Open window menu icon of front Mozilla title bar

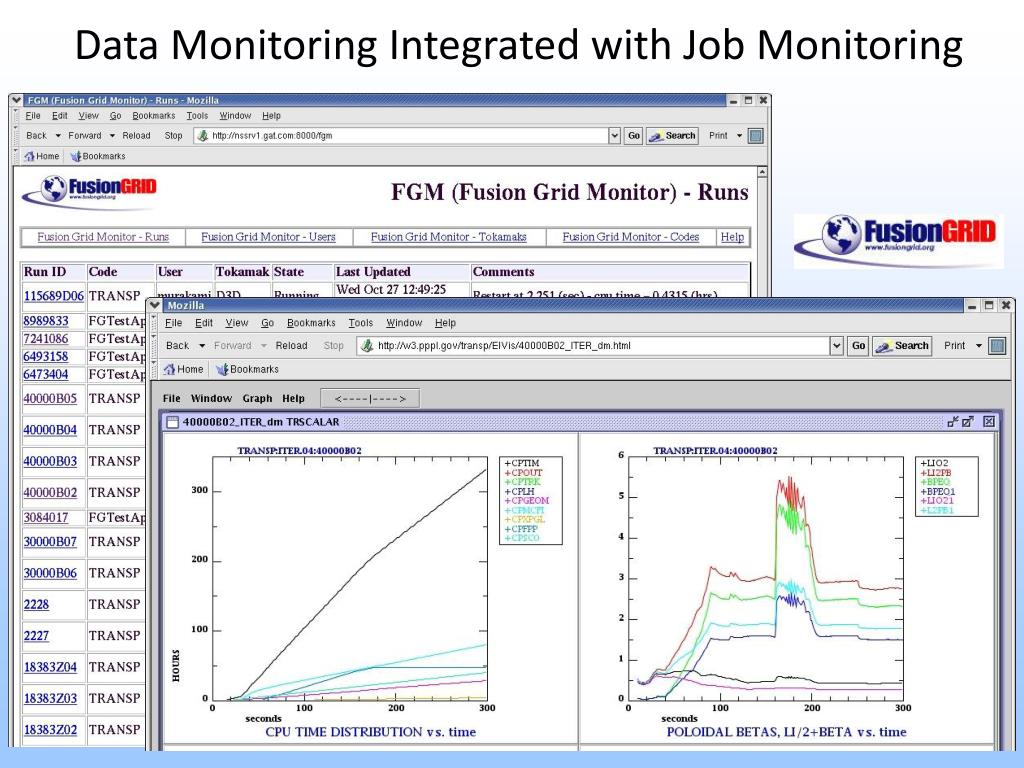click(x=155, y=305)
